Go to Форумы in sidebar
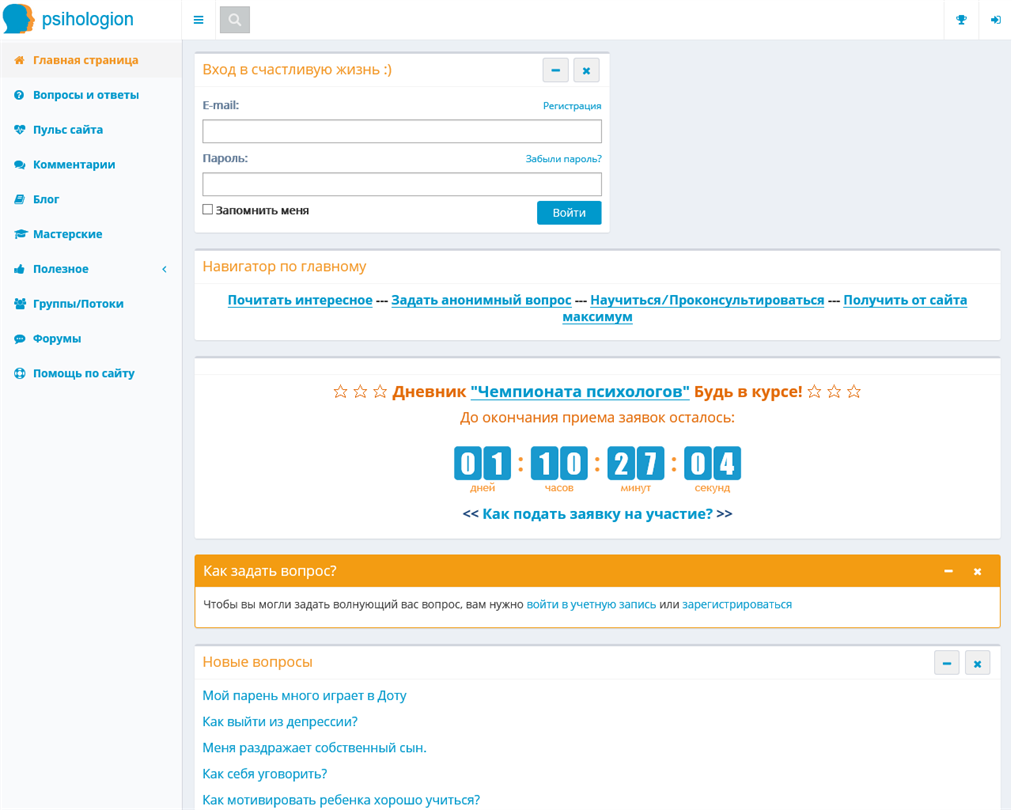This screenshot has width=1012, height=810. click(x=57, y=338)
